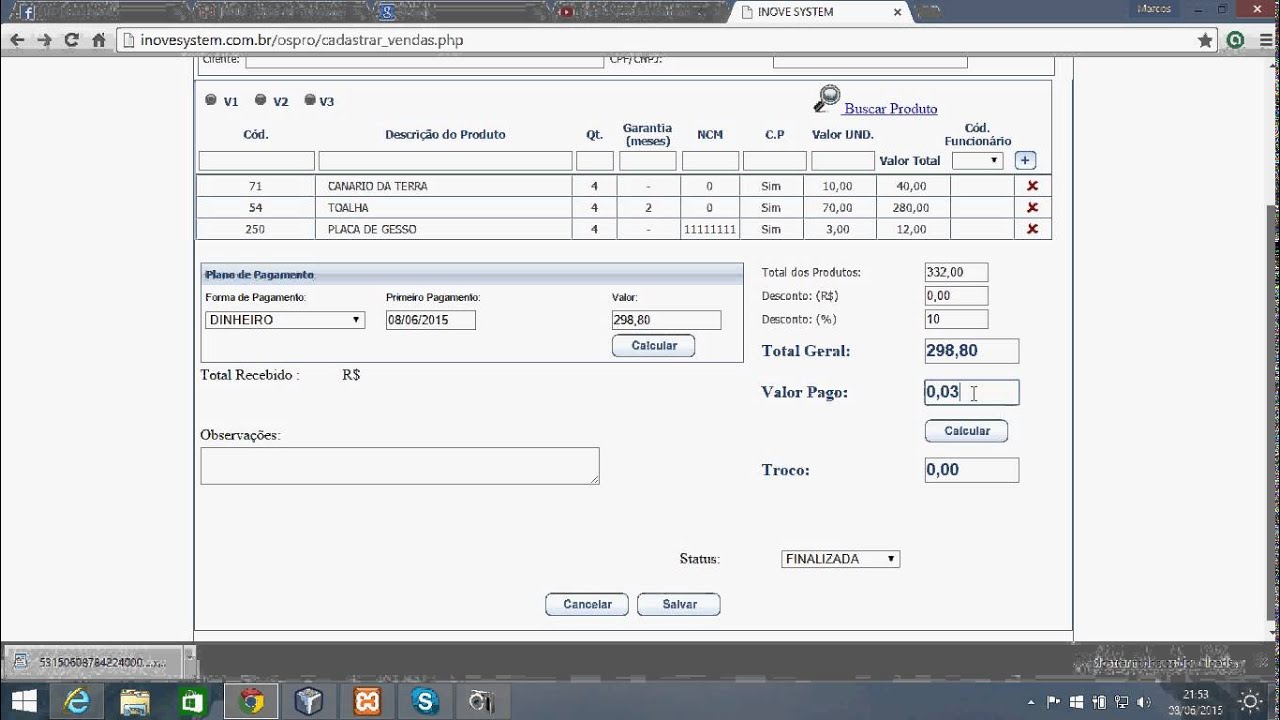The width and height of the screenshot is (1280, 720).
Task: Click the plus icon to add a product row
Action: (x=1025, y=160)
